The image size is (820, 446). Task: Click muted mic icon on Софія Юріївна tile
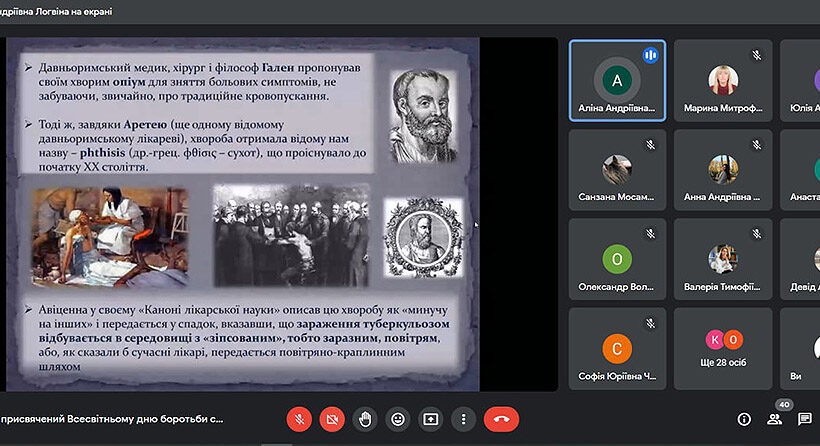point(651,324)
